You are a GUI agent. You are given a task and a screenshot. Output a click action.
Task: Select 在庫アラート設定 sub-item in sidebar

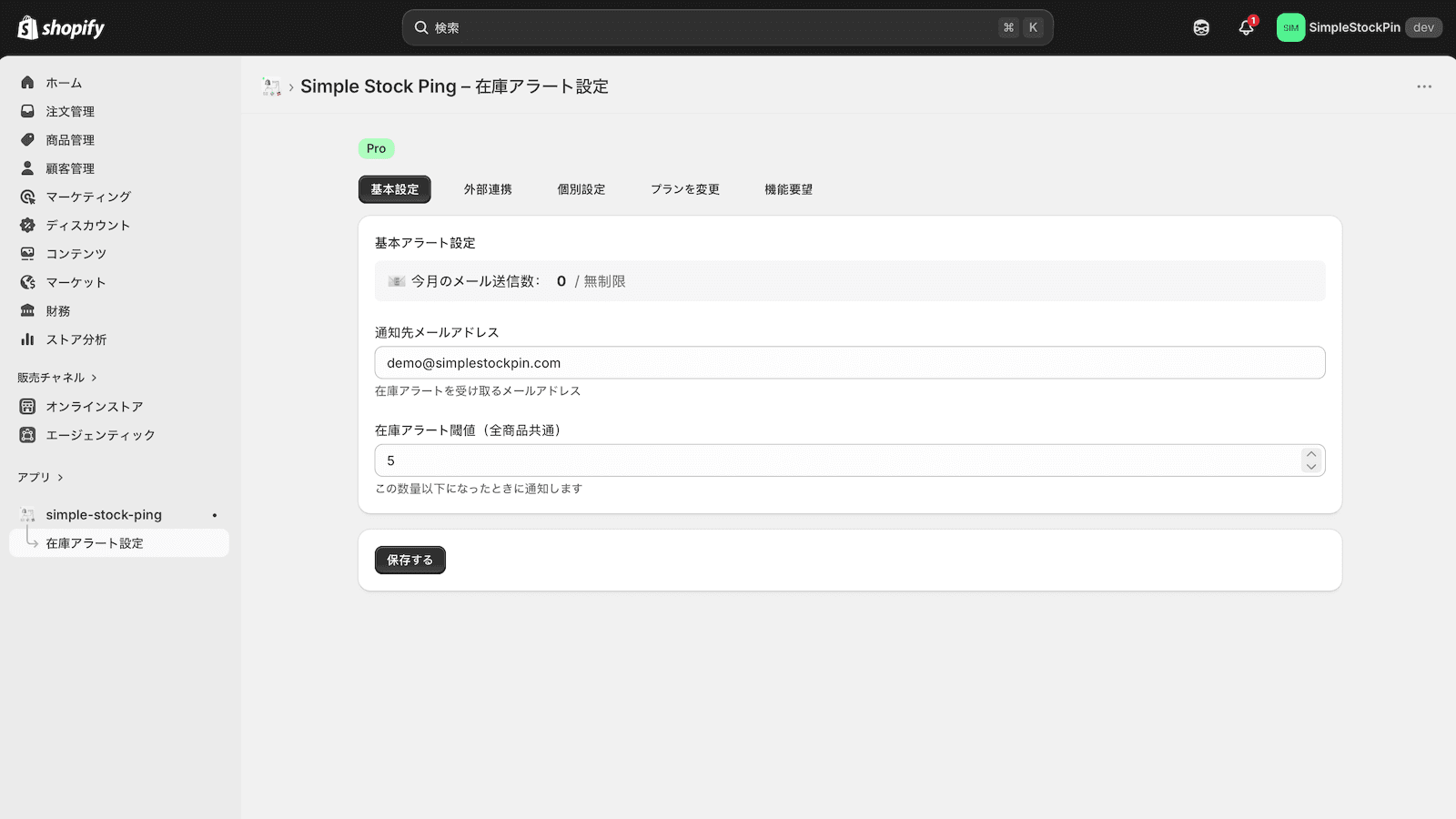(119, 543)
